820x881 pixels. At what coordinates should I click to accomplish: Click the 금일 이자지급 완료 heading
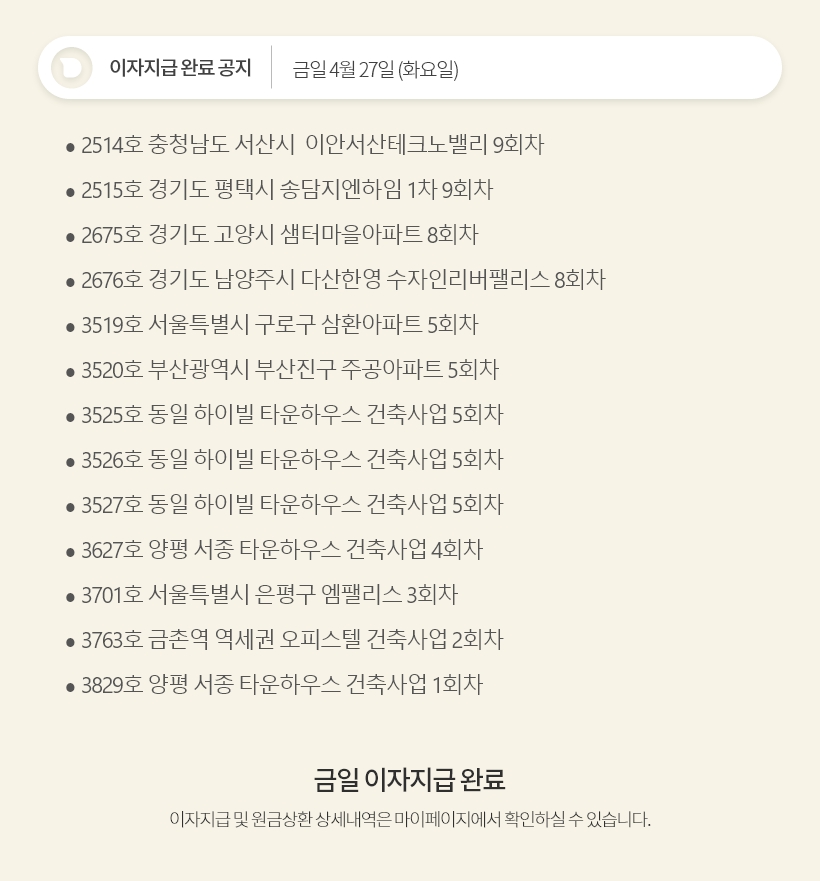410,779
